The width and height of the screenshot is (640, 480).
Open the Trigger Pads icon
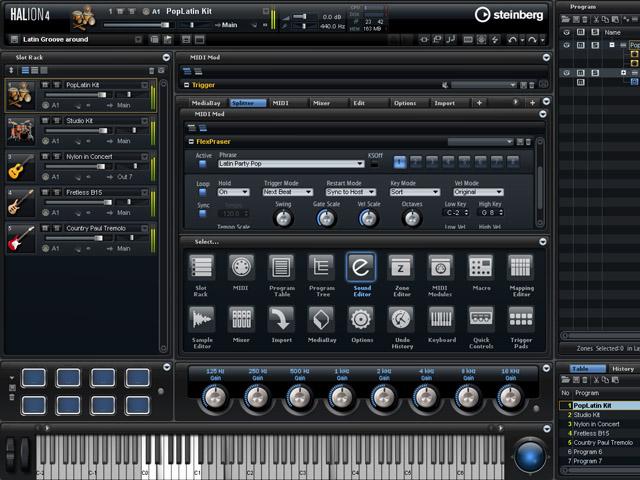521,319
